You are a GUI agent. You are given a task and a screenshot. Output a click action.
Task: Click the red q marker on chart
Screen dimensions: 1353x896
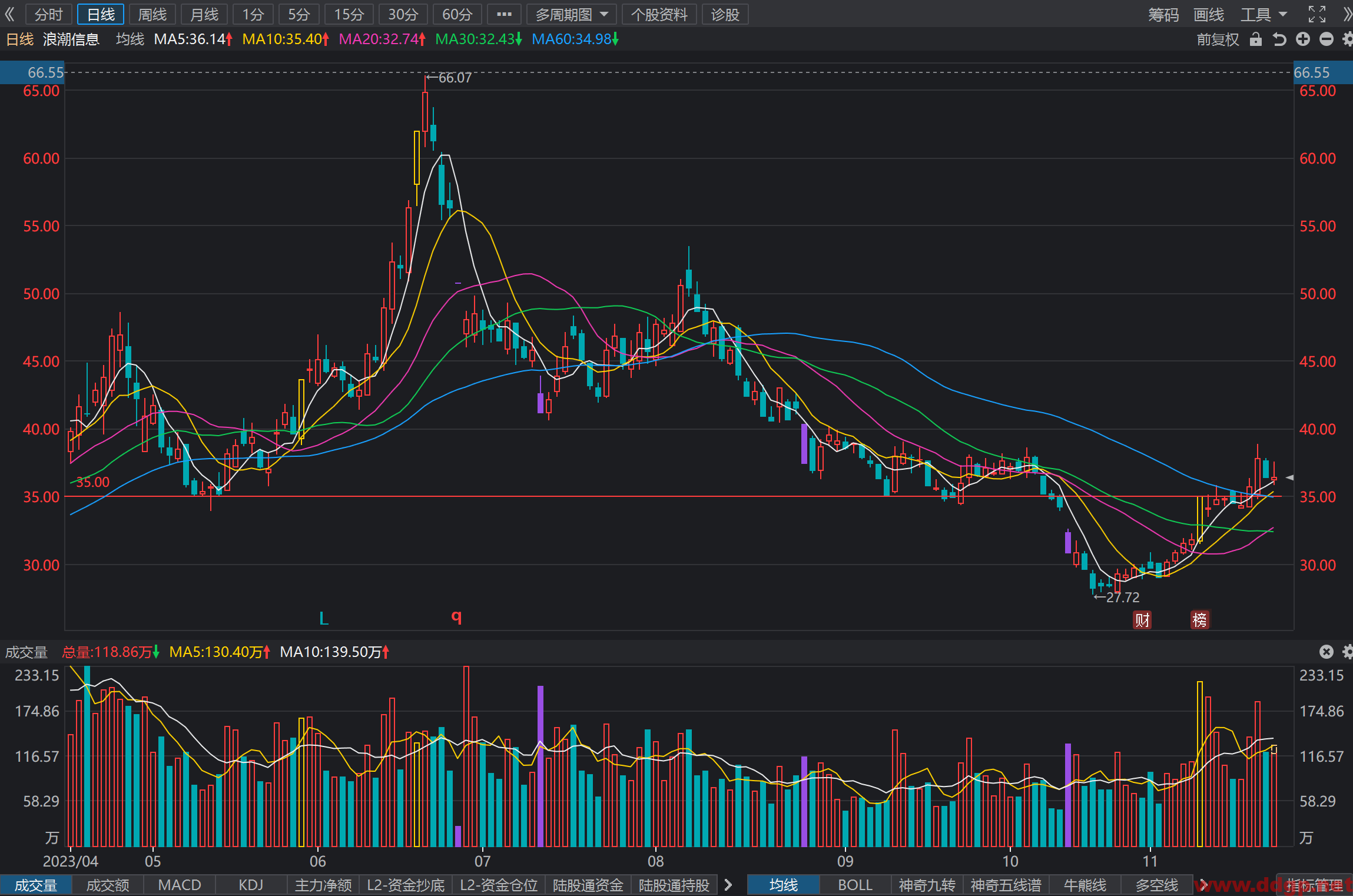(x=456, y=616)
